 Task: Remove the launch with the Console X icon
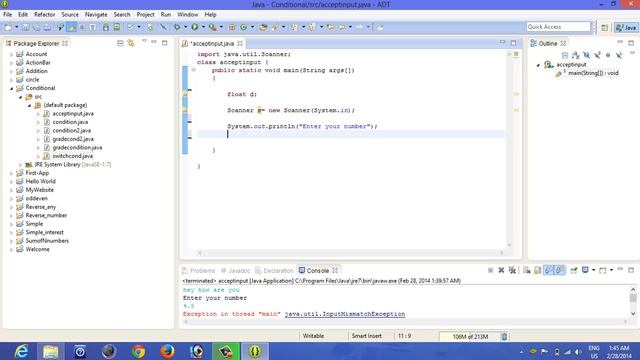(501, 270)
